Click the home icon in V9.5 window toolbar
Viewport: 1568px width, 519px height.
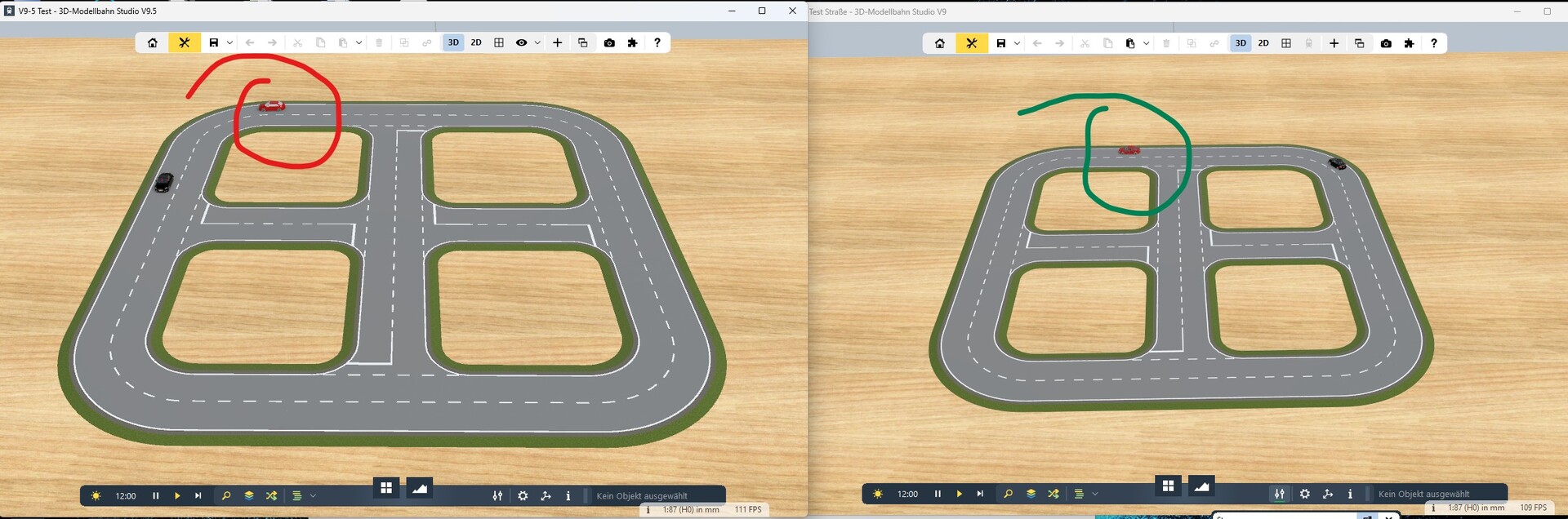(153, 42)
